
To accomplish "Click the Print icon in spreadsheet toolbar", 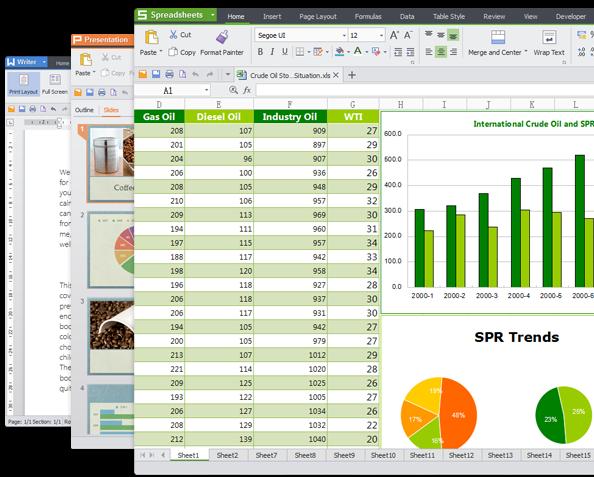I will [169, 74].
